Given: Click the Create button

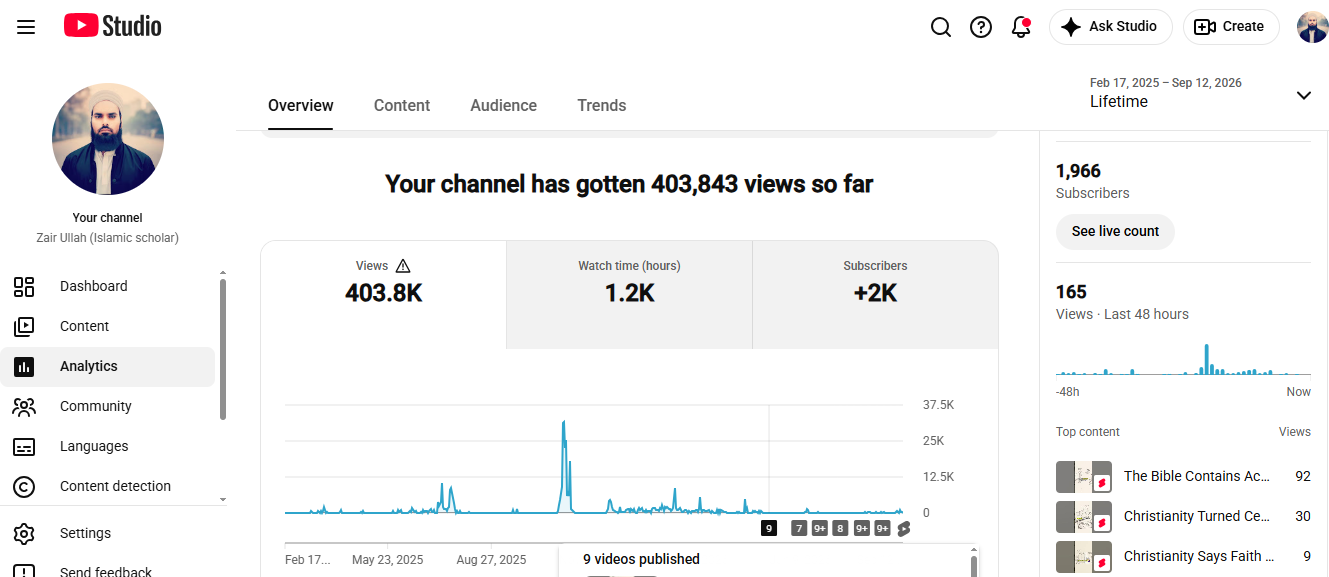Looking at the screenshot, I should point(1231,27).
